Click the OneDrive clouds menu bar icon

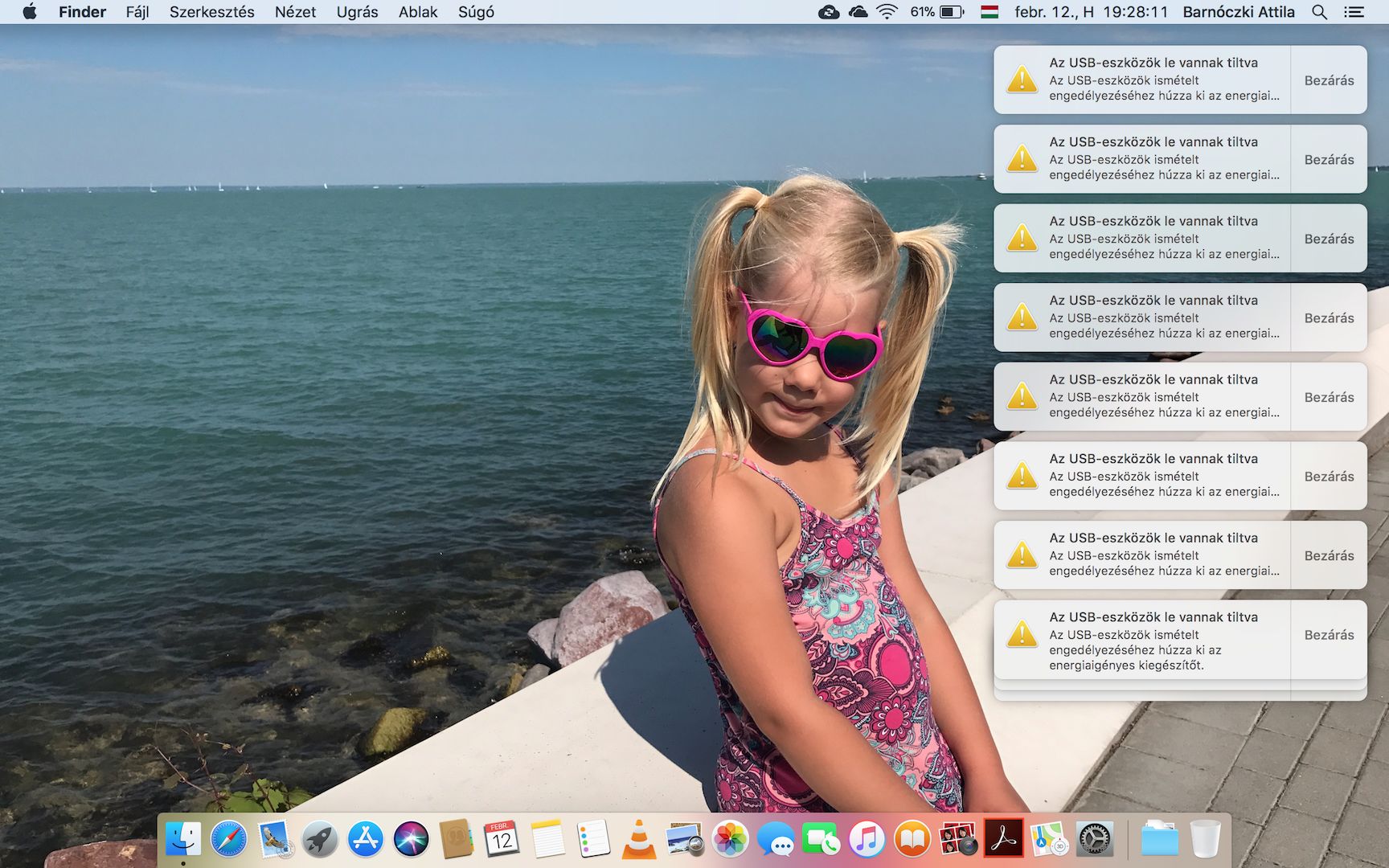click(x=858, y=12)
